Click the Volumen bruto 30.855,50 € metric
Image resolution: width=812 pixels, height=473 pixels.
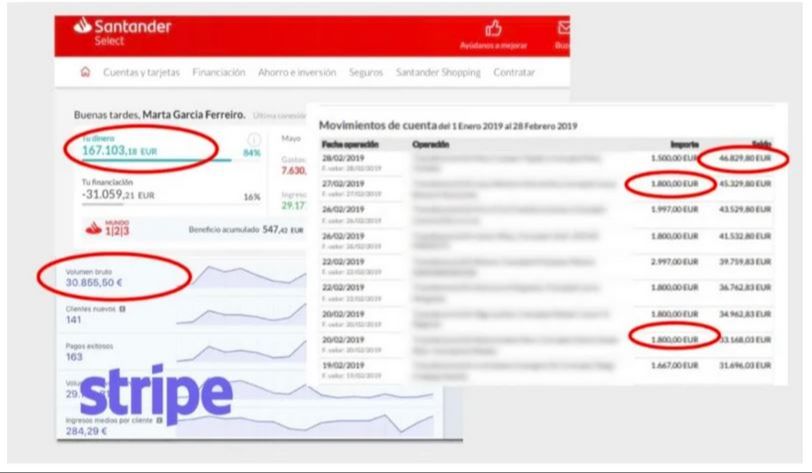(x=94, y=278)
